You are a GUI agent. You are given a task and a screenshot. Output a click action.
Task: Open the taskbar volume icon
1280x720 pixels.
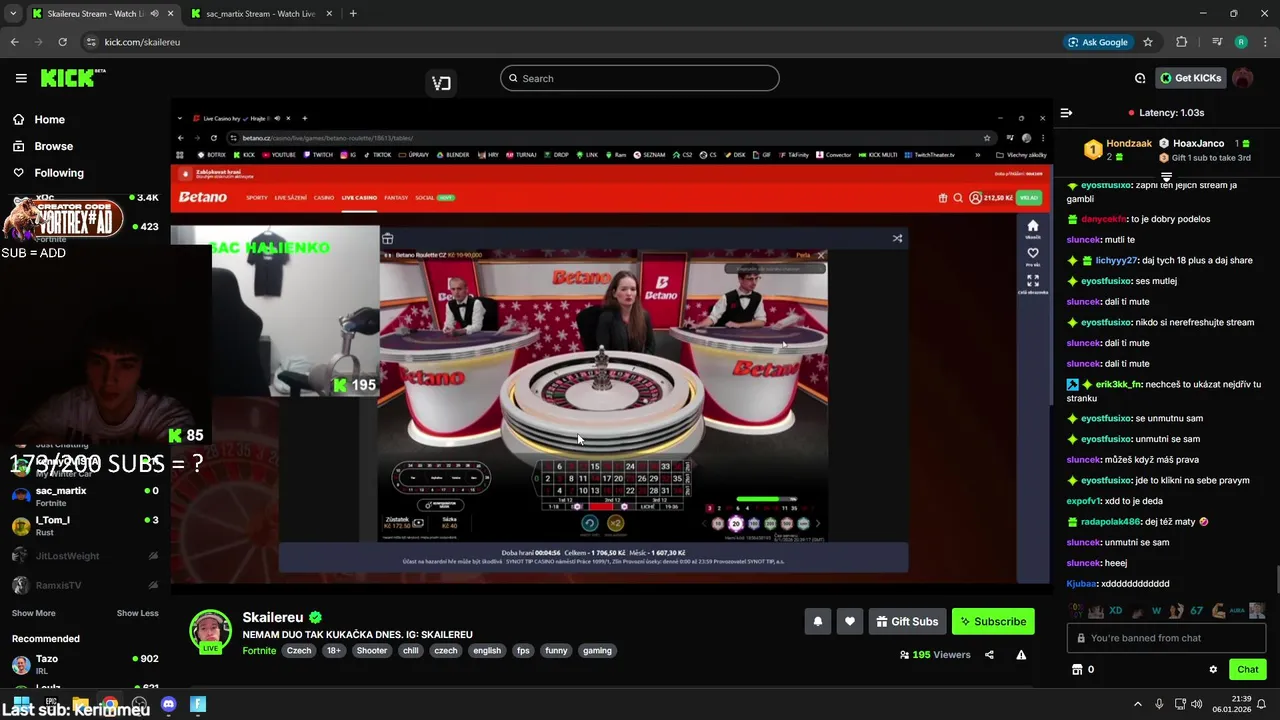[x=1198, y=704]
